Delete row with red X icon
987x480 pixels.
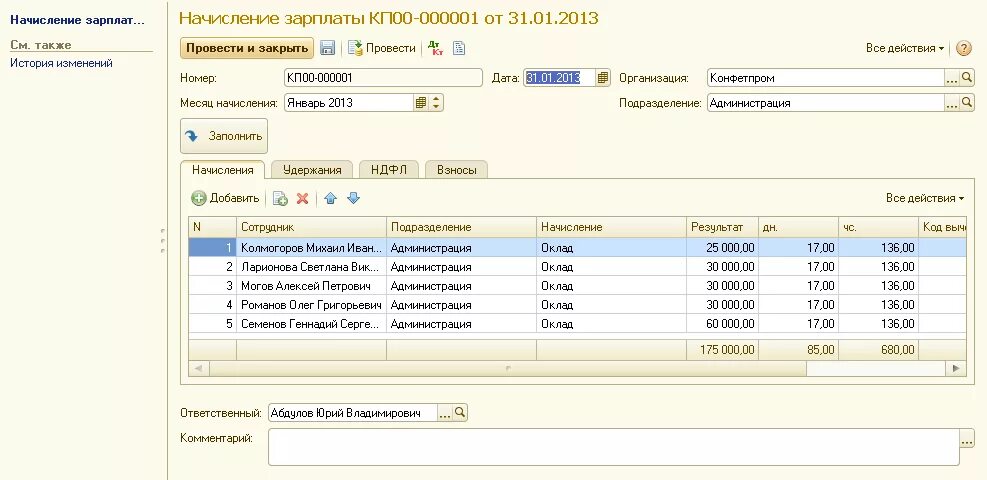point(302,199)
